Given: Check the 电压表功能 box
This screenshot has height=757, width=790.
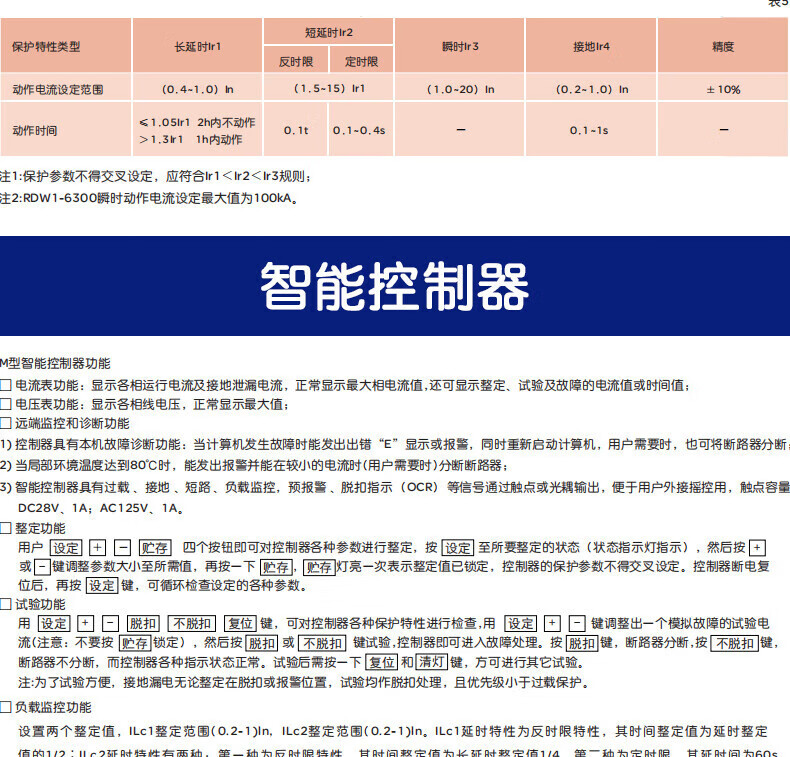Looking at the screenshot, I should pos(6,404).
